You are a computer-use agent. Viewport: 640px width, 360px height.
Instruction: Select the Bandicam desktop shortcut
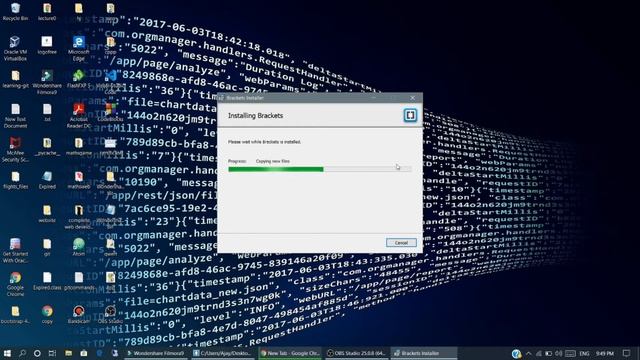pos(79,314)
